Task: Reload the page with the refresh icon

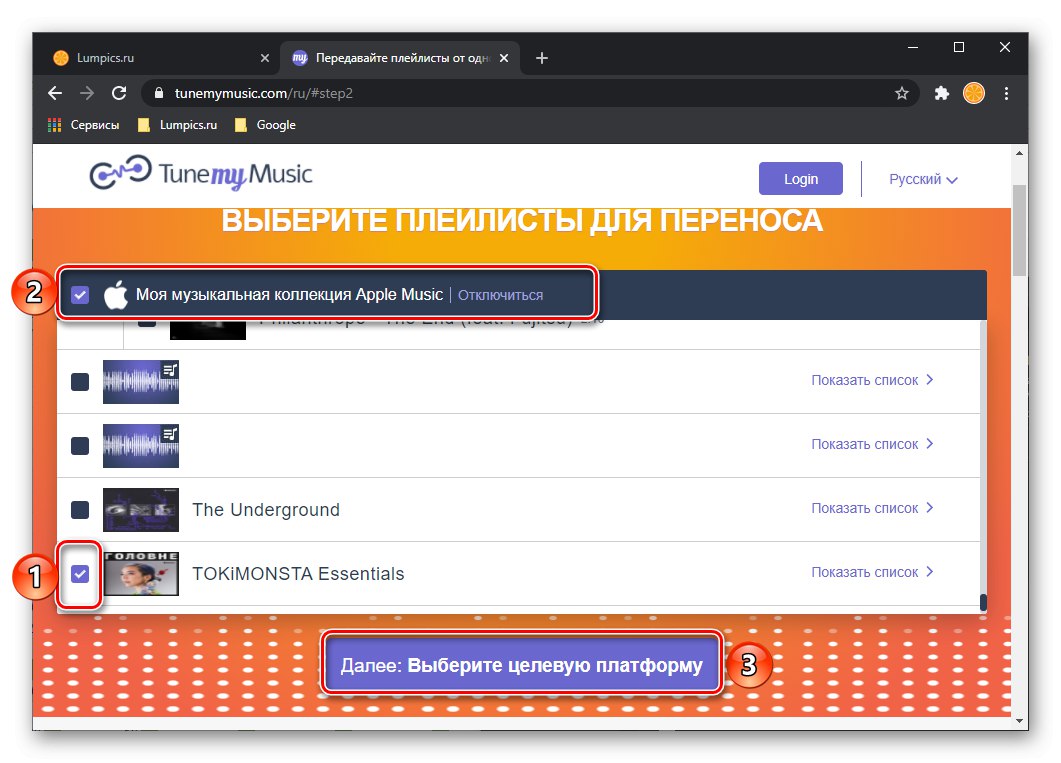Action: 119,93
